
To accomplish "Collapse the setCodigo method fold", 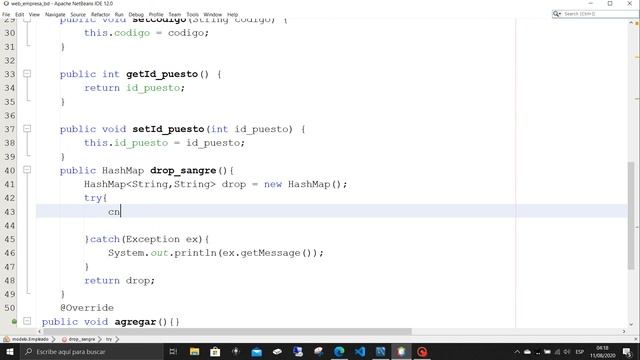I will [27, 19].
